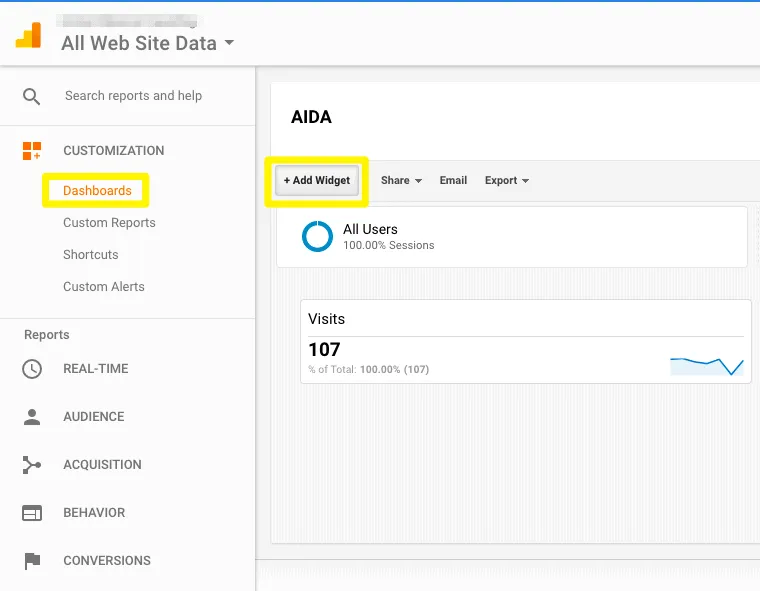This screenshot has width=760, height=591.
Task: Go to Shortcuts in Customization
Action: click(90, 255)
